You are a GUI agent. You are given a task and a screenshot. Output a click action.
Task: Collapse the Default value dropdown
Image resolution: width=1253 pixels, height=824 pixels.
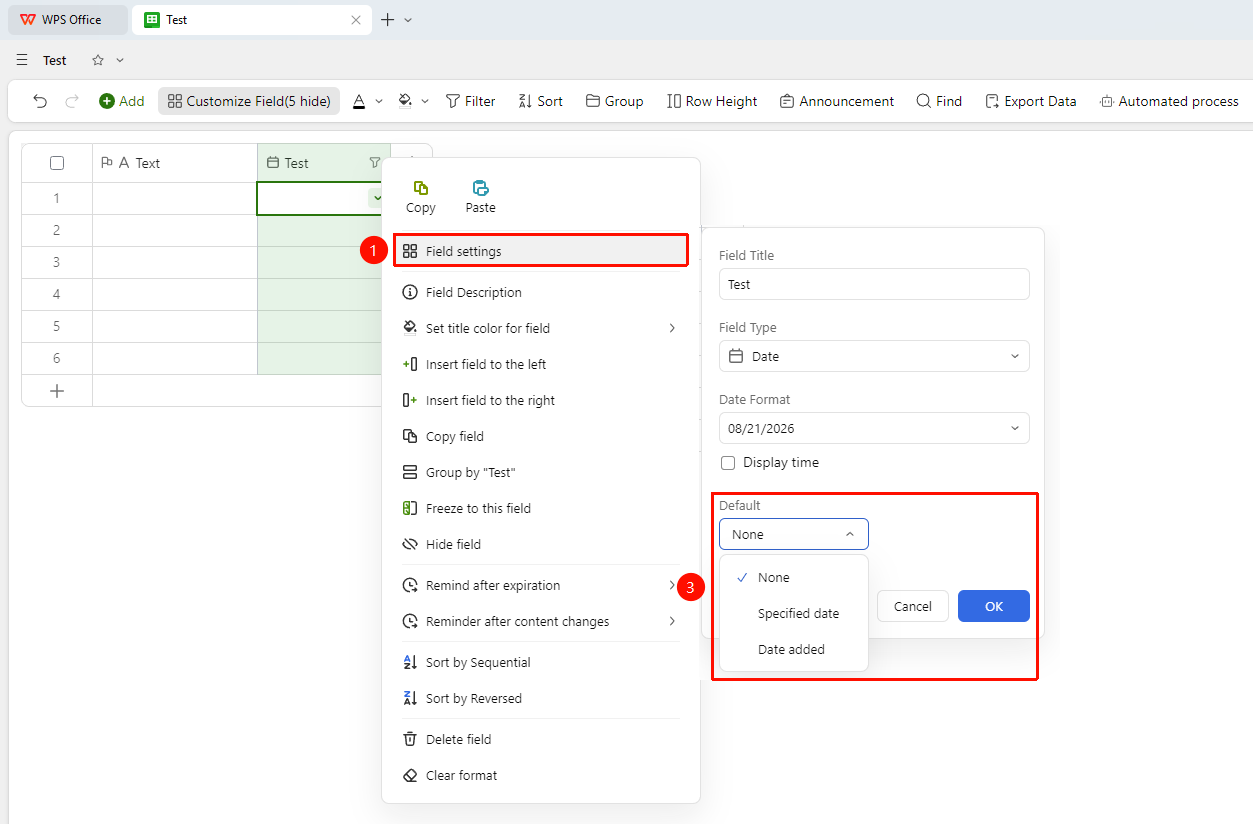click(794, 534)
